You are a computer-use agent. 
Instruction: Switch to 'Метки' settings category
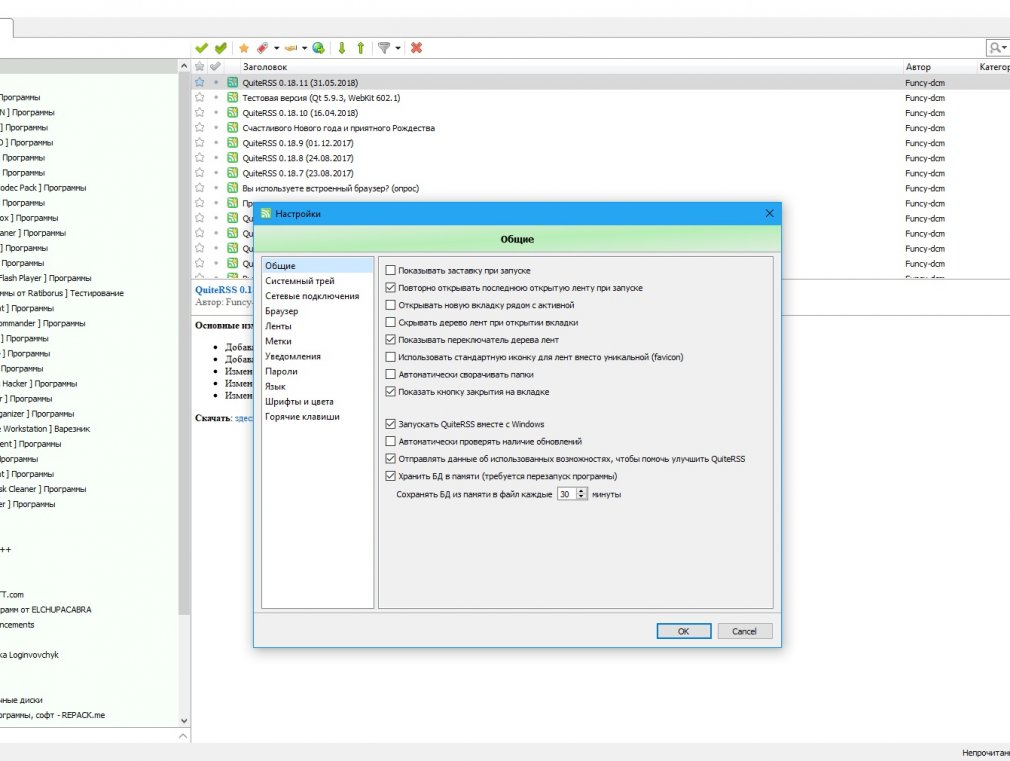pos(278,341)
